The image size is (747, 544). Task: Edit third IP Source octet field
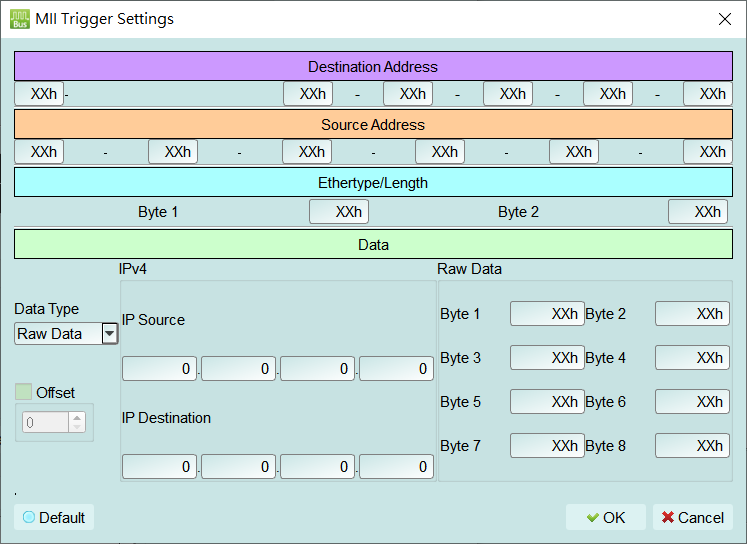317,368
